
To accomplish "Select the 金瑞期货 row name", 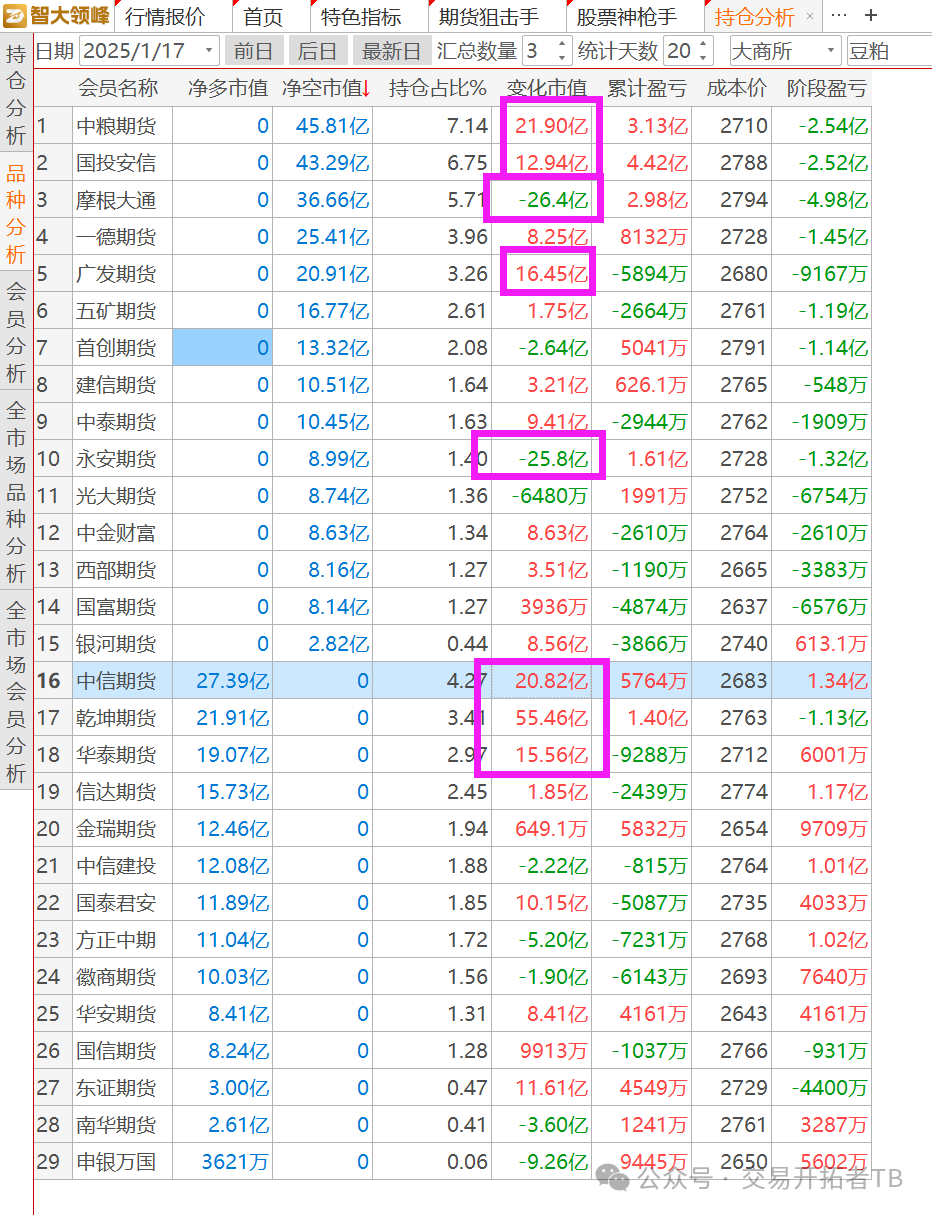I will [116, 829].
